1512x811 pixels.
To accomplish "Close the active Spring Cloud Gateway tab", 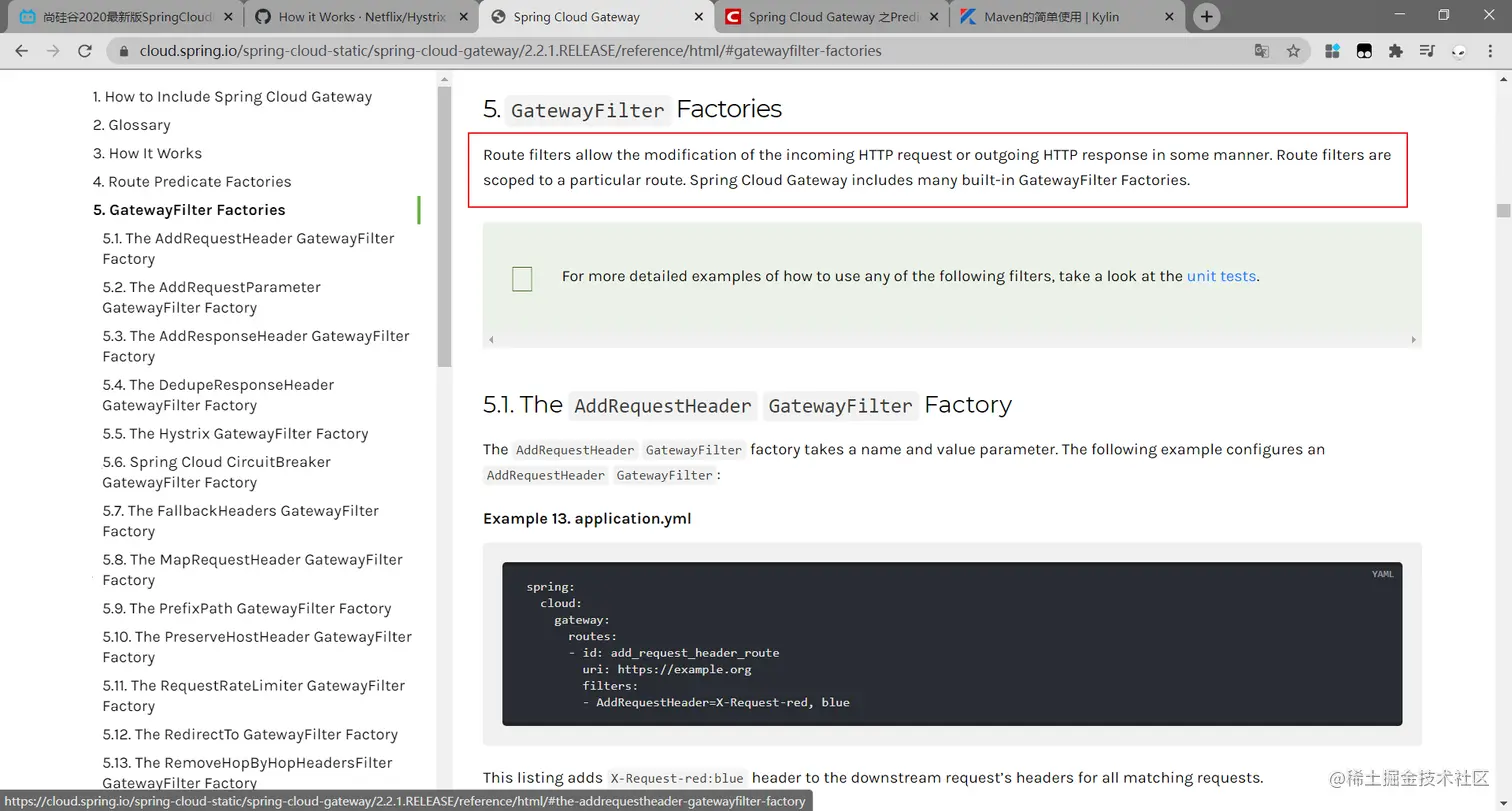I will 697,17.
